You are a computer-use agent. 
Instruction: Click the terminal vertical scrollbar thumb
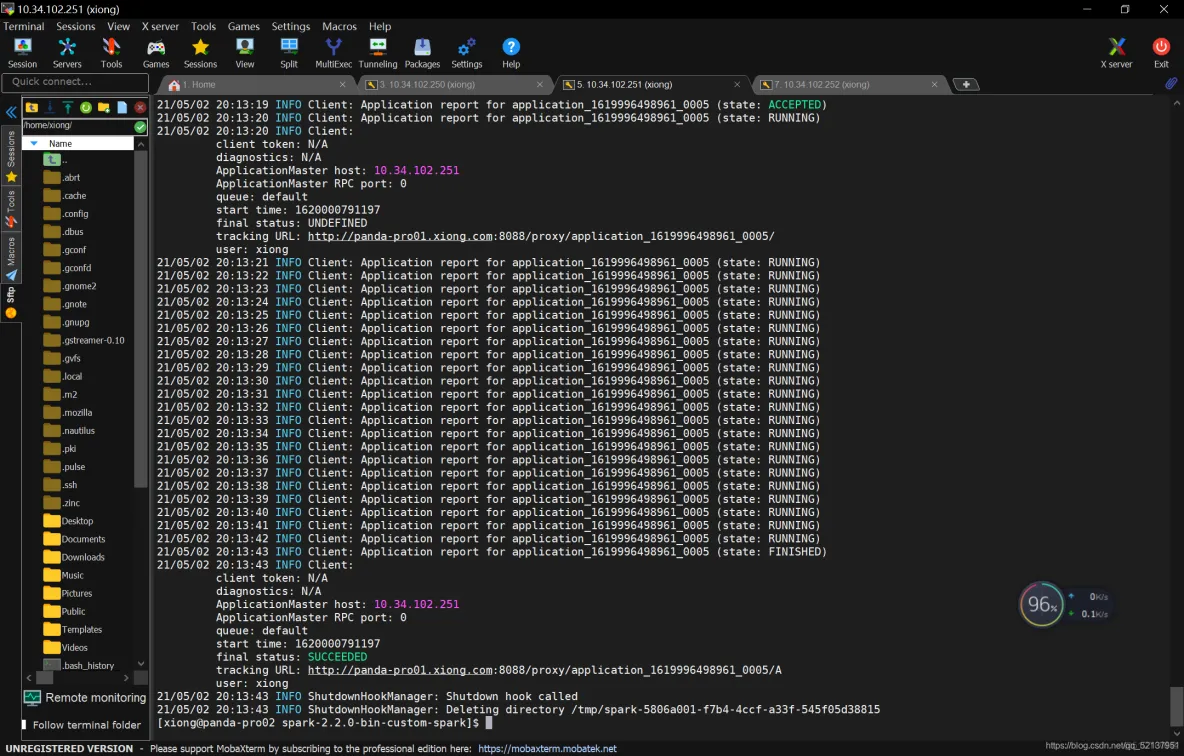(x=1176, y=706)
